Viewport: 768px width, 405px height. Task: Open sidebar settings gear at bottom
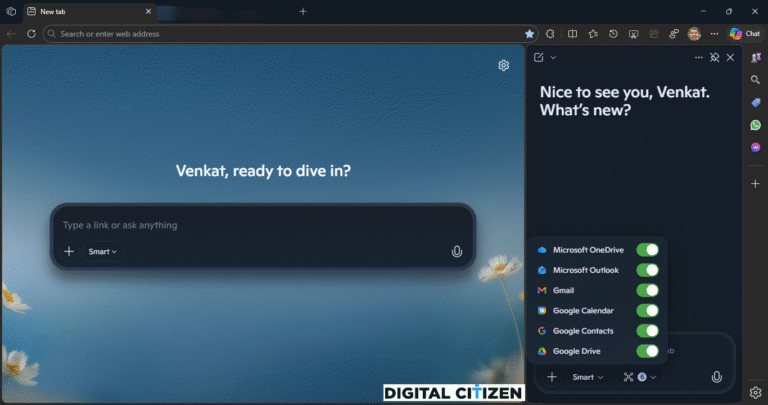(x=756, y=392)
